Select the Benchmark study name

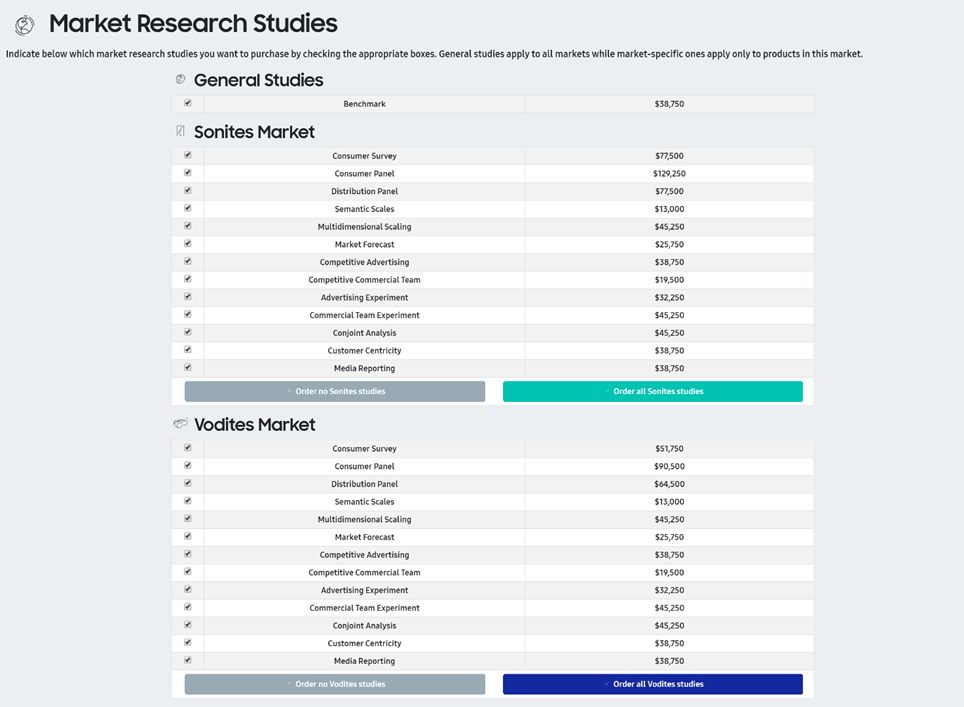[365, 104]
